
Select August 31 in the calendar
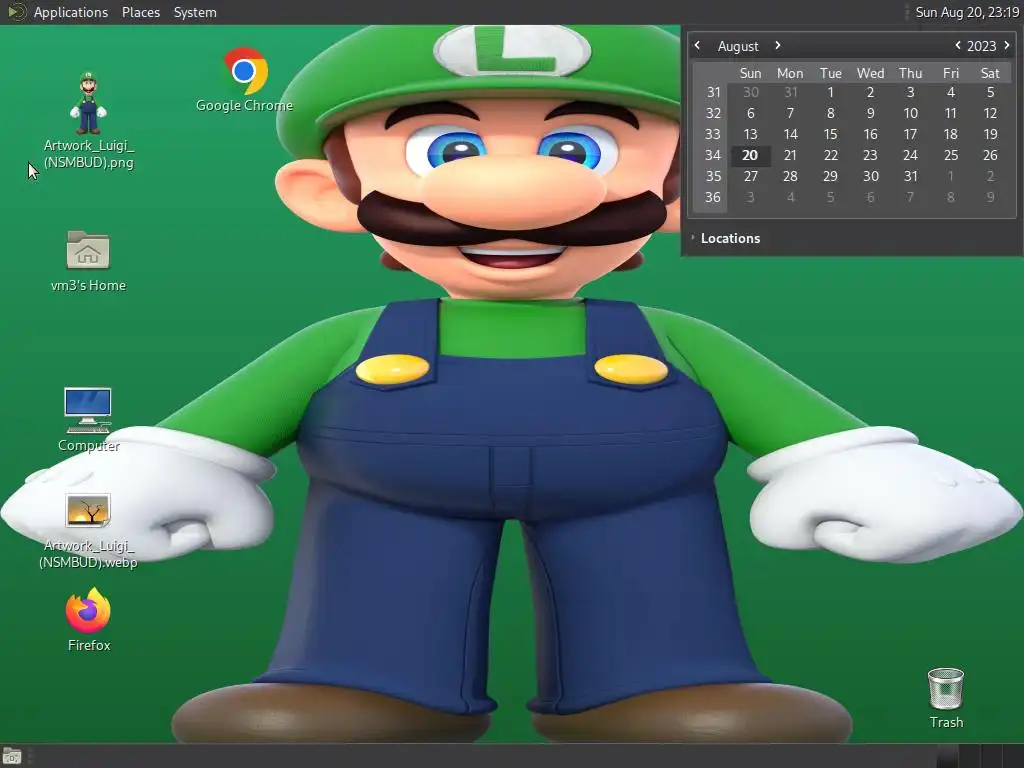pos(910,176)
